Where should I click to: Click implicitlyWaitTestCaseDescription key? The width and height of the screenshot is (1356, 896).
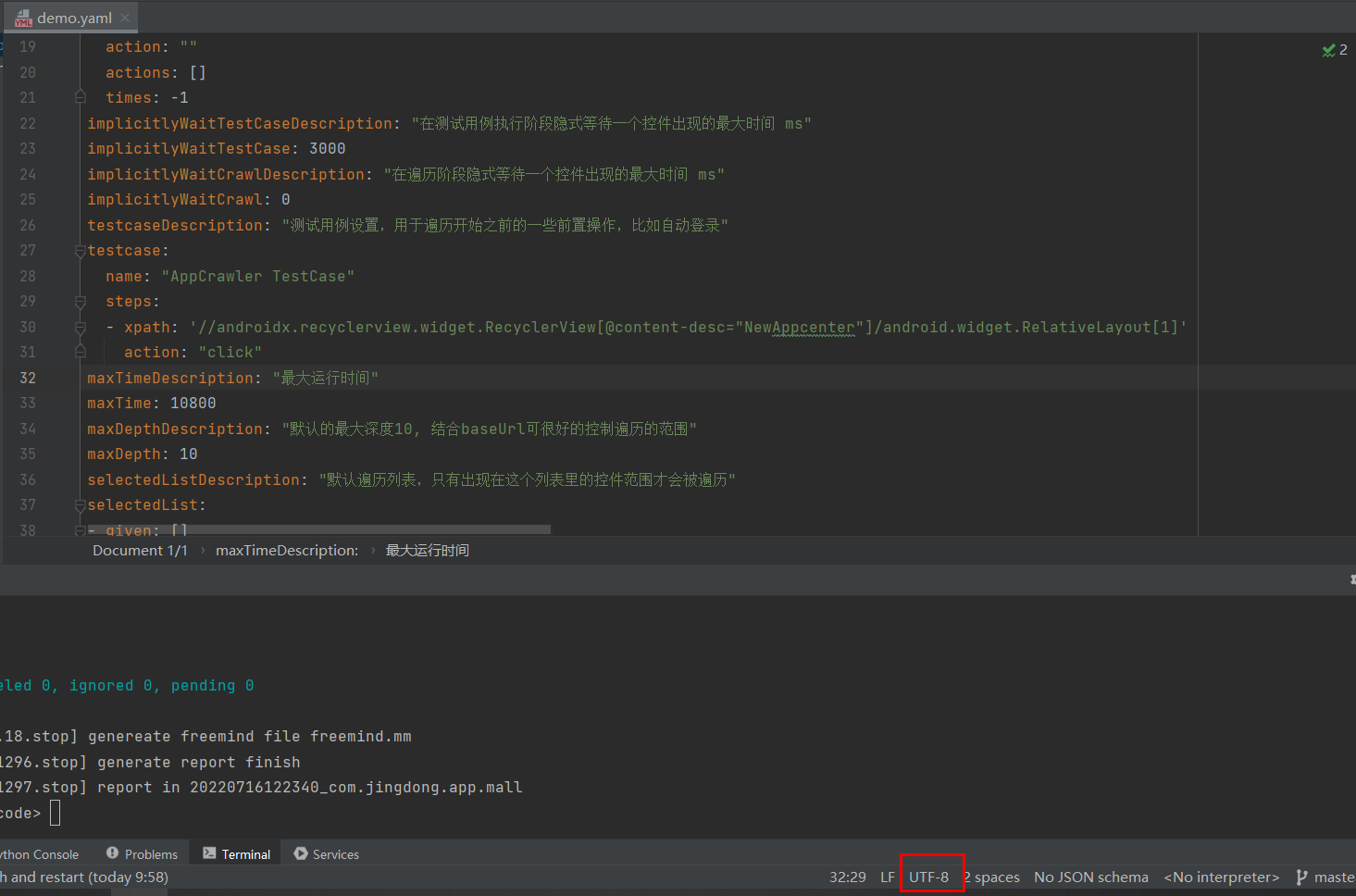(240, 123)
